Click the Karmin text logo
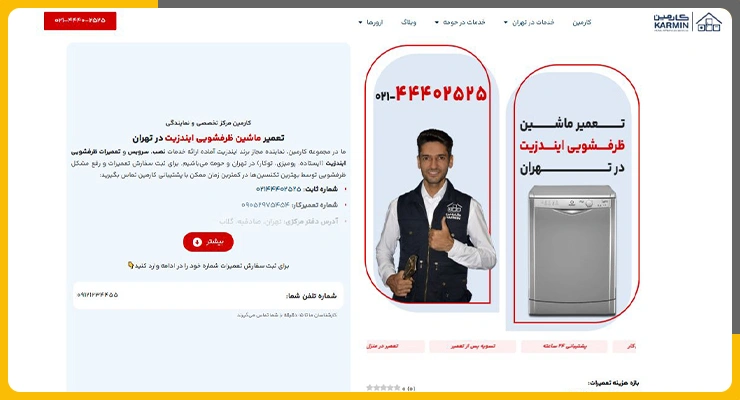 pyautogui.click(x=671, y=22)
